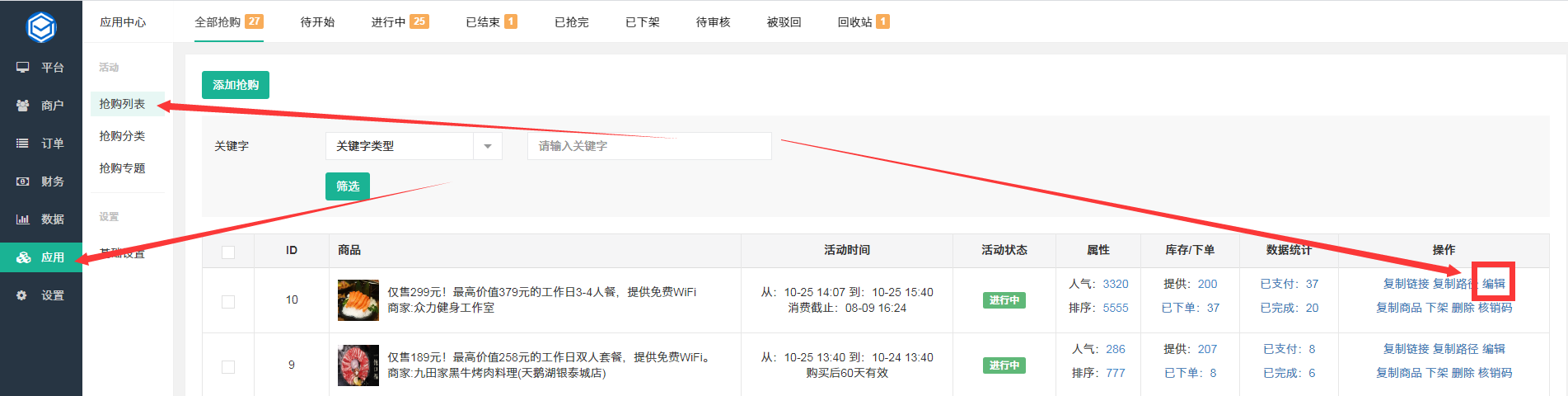
Task: Open the beef product thumbnail for ID 9
Action: point(358,365)
